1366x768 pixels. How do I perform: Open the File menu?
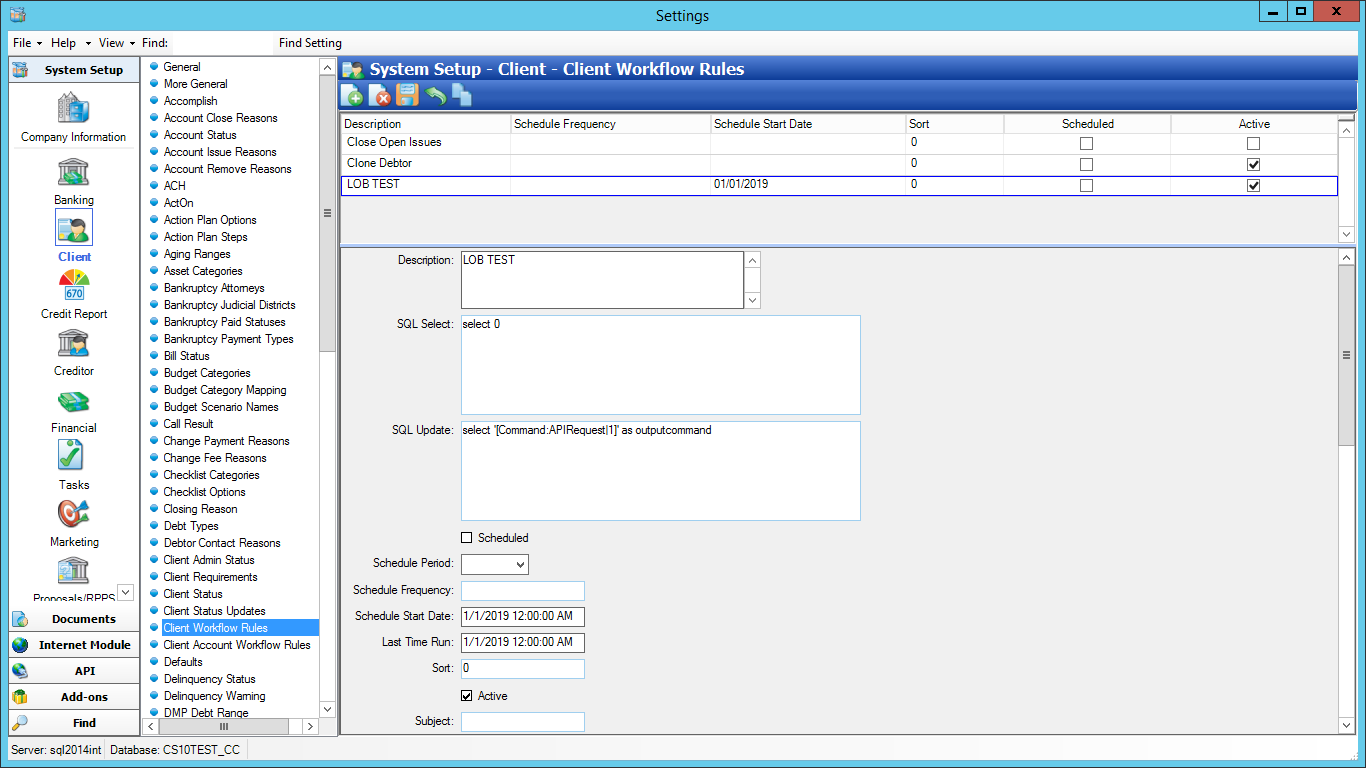coord(27,43)
